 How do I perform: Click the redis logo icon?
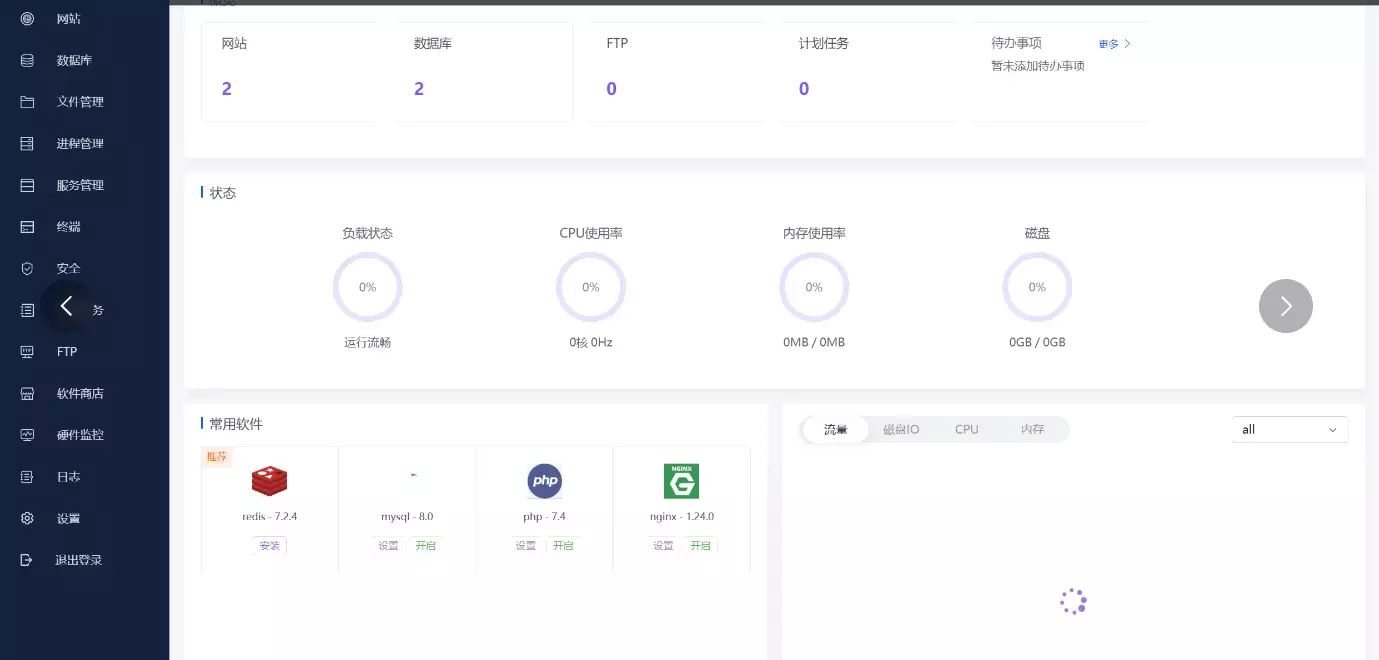click(x=269, y=481)
